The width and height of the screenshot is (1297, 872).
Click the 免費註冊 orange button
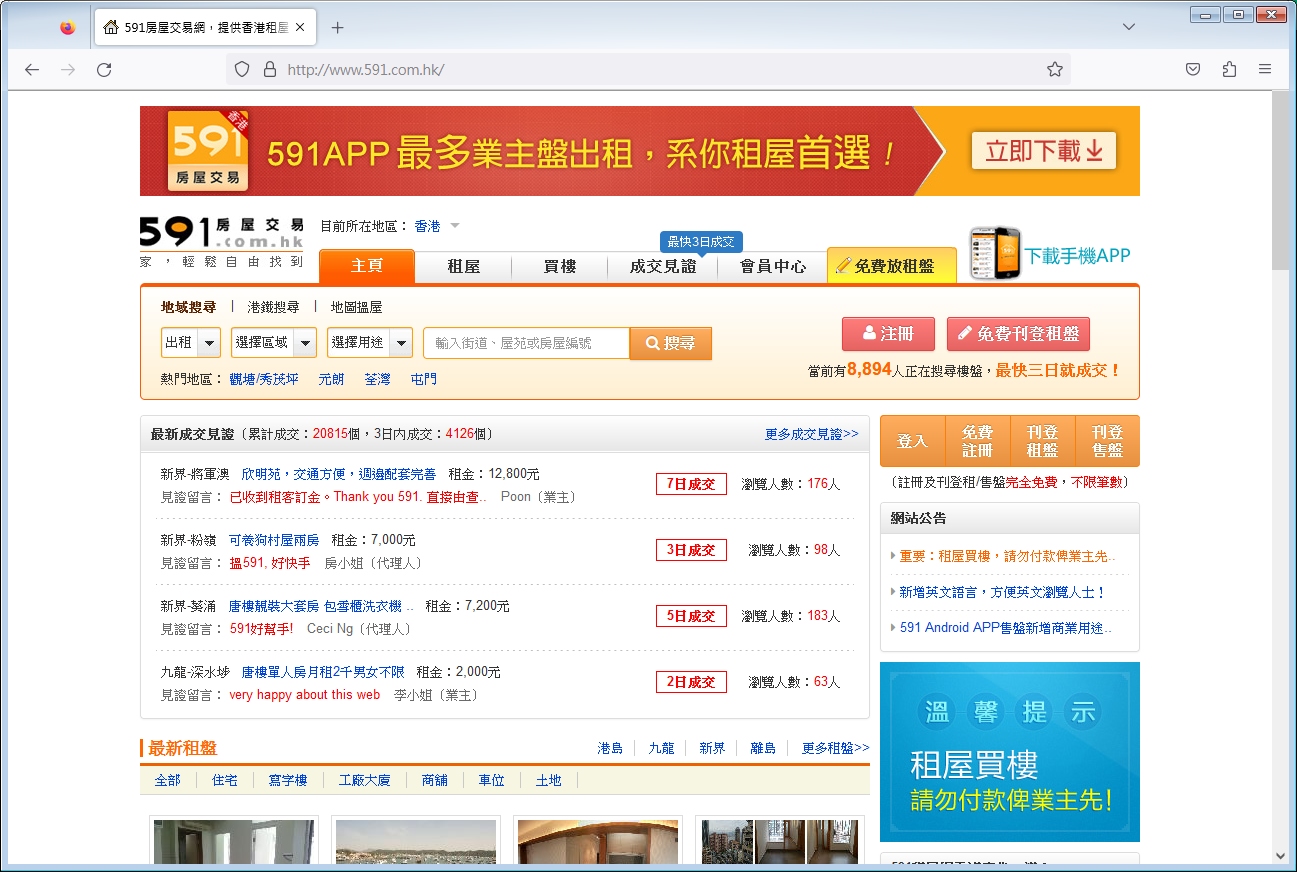977,441
